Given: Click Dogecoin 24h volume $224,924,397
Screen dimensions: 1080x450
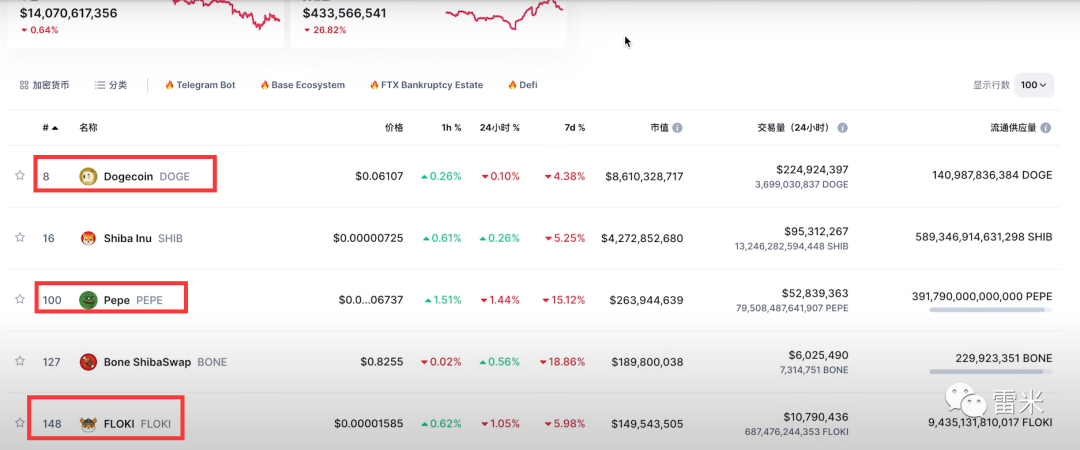Looking at the screenshot, I should click(812, 170).
